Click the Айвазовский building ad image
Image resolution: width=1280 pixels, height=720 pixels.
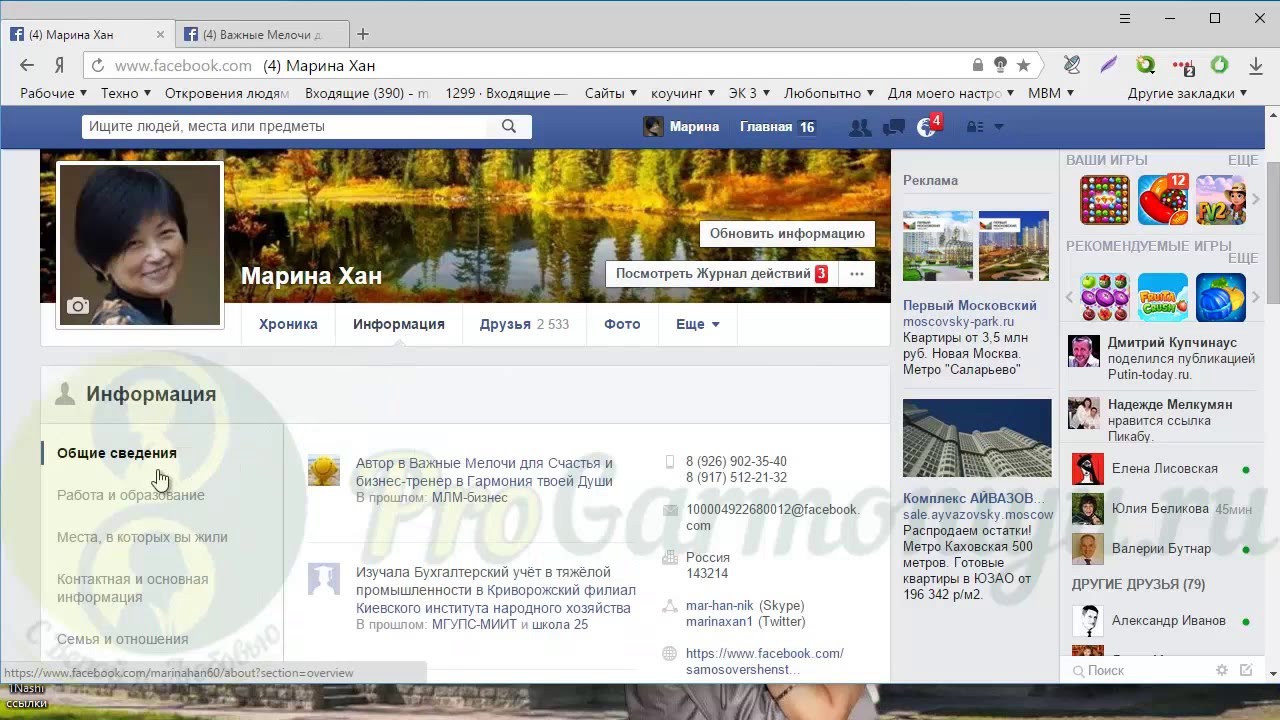(x=977, y=438)
